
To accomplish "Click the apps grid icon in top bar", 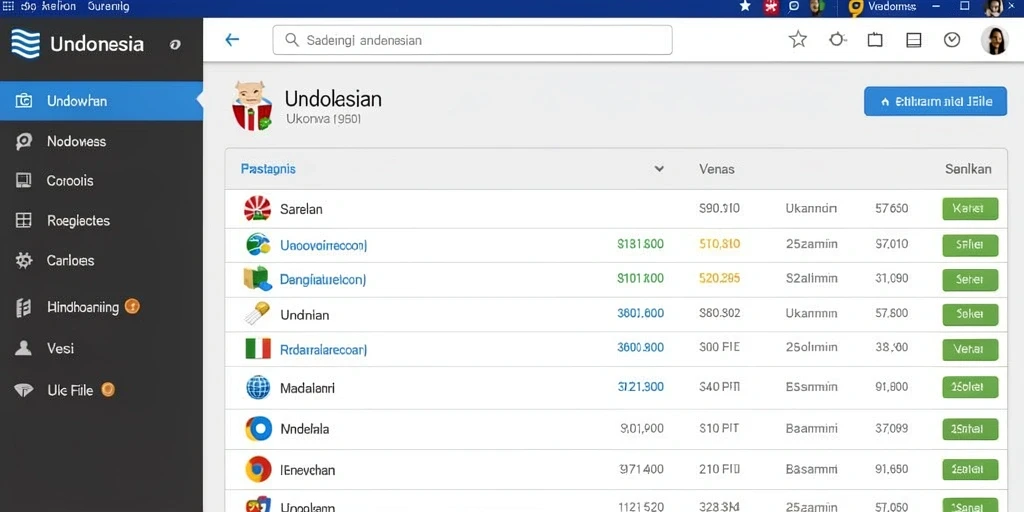I will point(8,7).
